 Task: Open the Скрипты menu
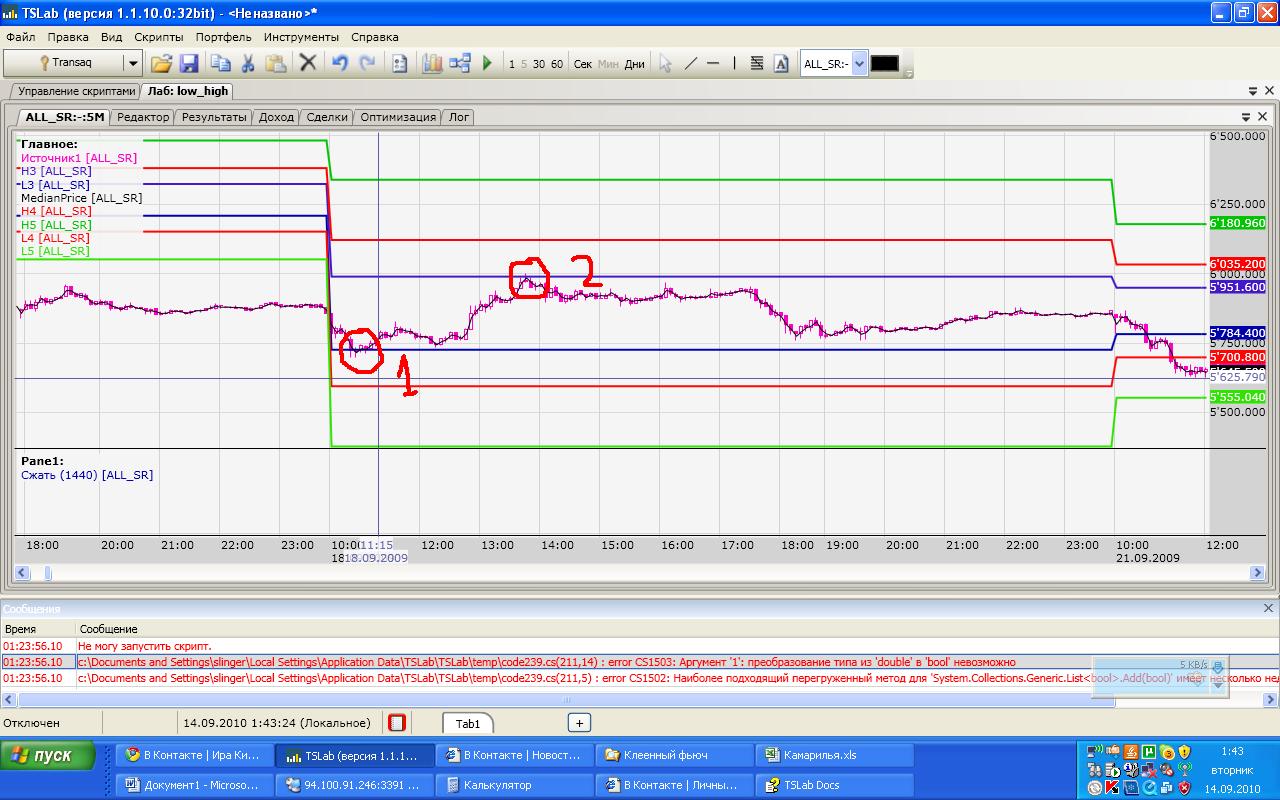(x=158, y=37)
